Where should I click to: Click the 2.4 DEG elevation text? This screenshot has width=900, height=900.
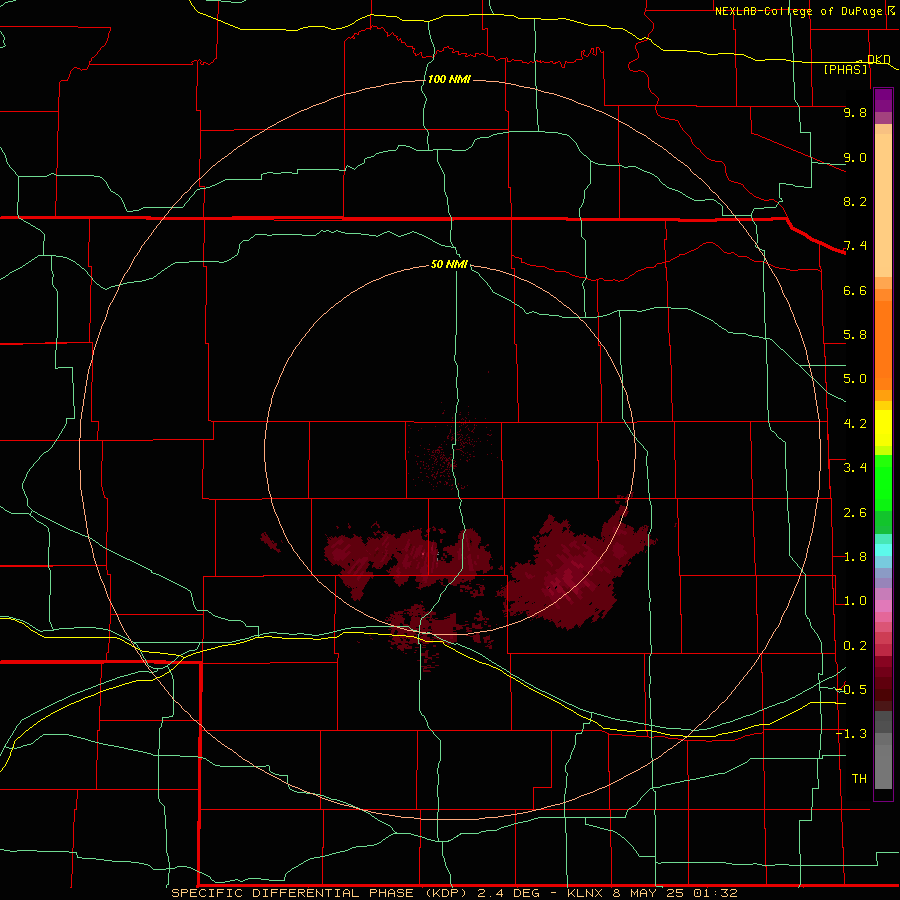click(x=509, y=893)
